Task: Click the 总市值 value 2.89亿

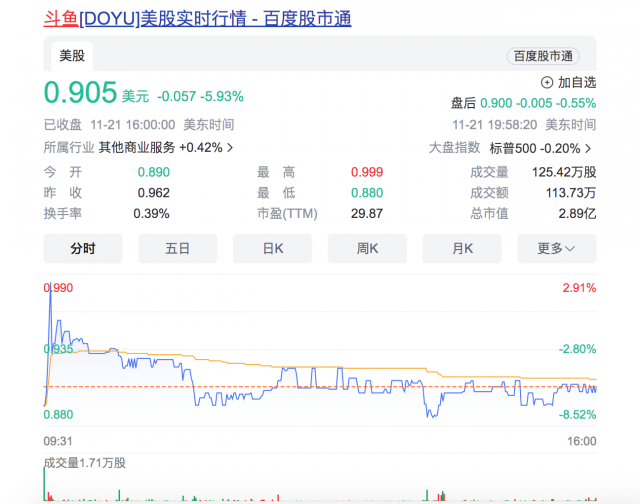Action: pos(577,213)
